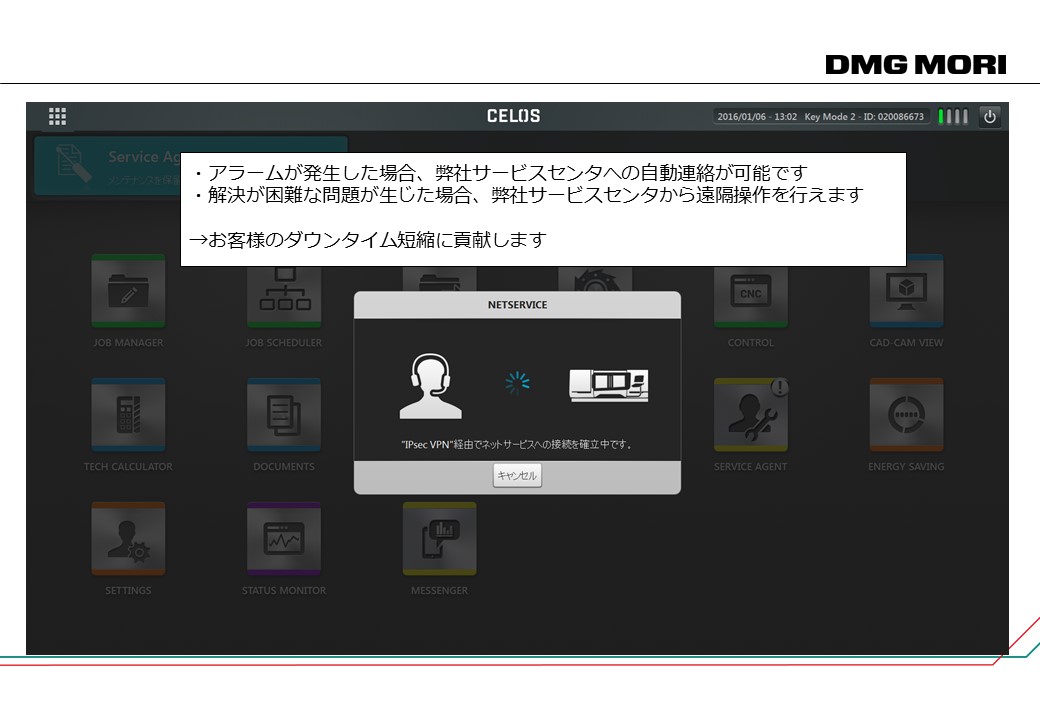Click the signal status bars indicator
The width and height of the screenshot is (1040, 720).
[953, 117]
